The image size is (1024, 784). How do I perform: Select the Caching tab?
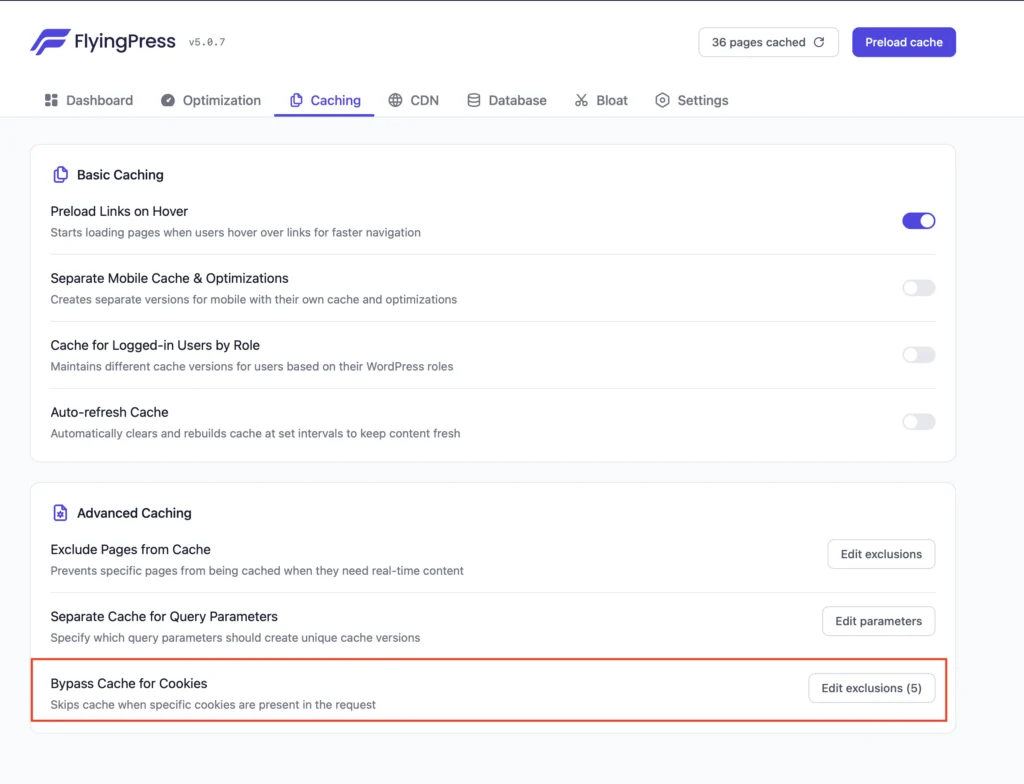tap(325, 100)
